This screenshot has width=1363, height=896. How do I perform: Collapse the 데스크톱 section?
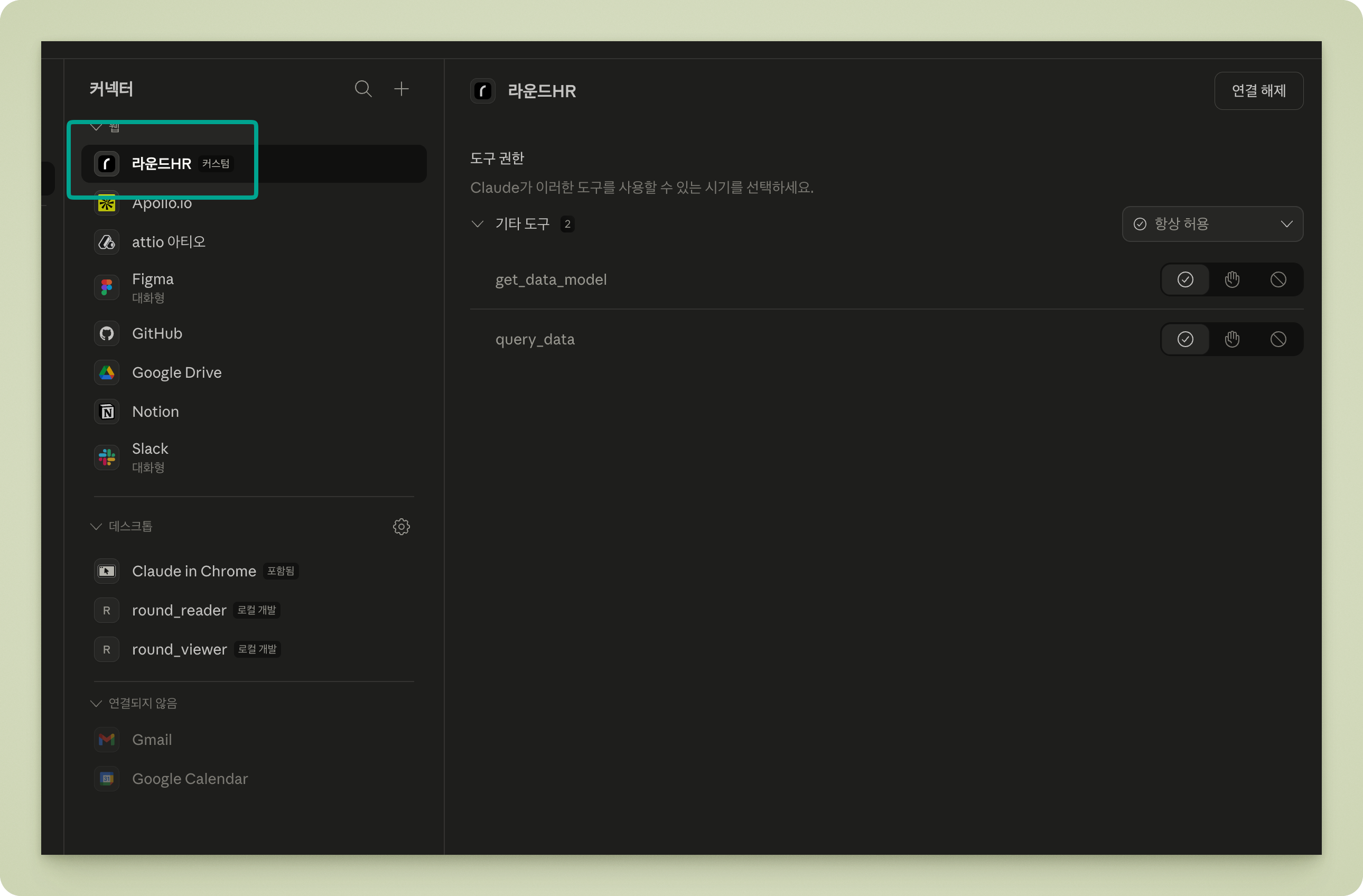click(96, 526)
